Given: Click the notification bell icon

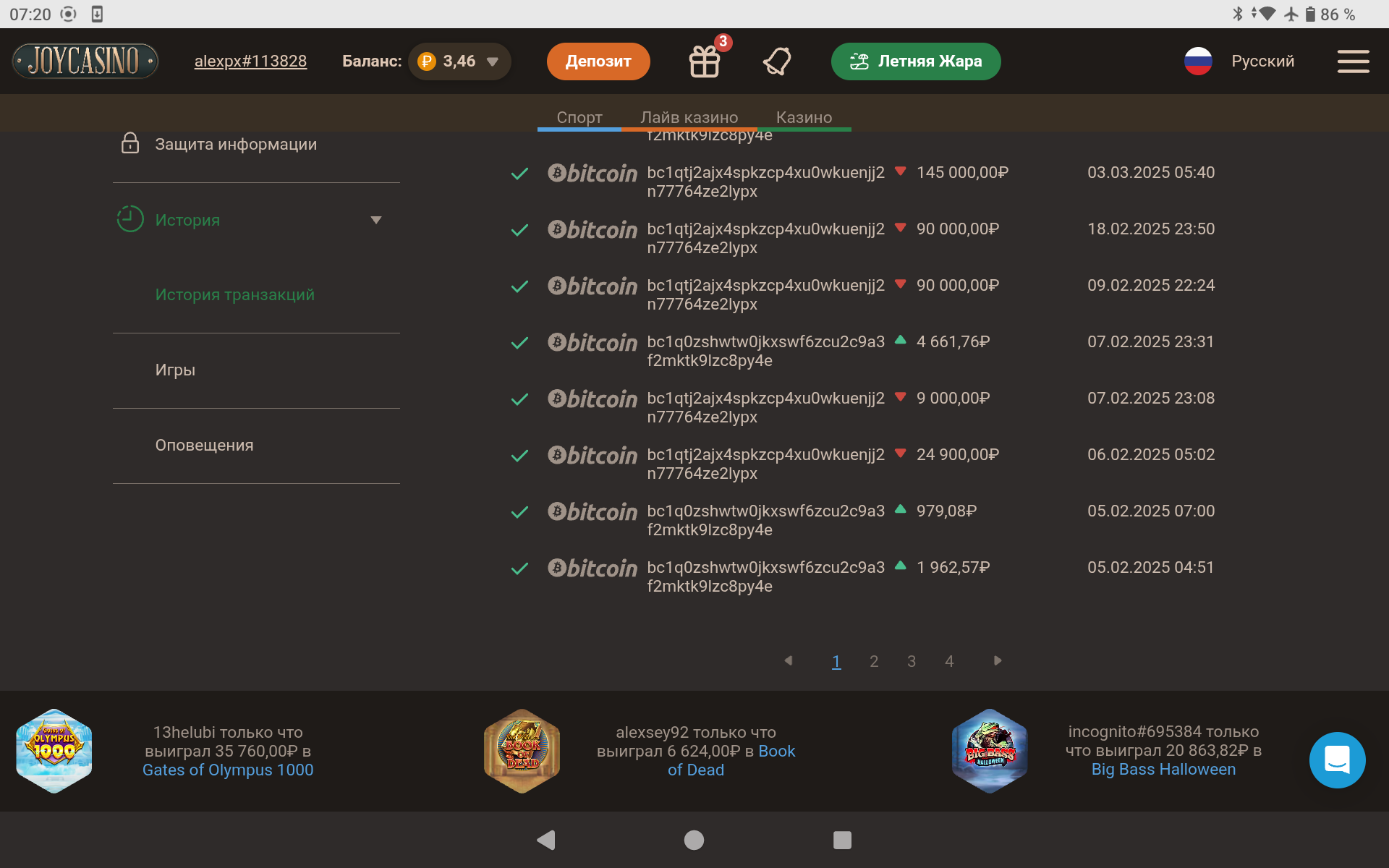Looking at the screenshot, I should pyautogui.click(x=777, y=61).
